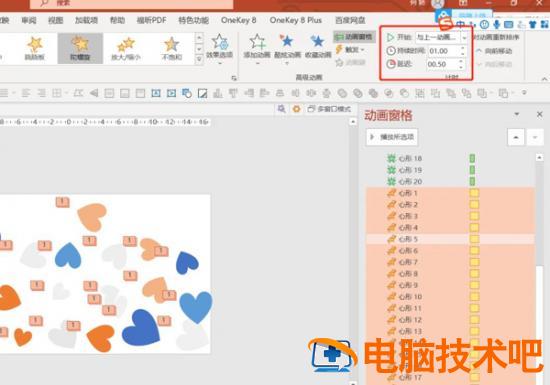Select 心形 13 in the animation list

pos(450,331)
